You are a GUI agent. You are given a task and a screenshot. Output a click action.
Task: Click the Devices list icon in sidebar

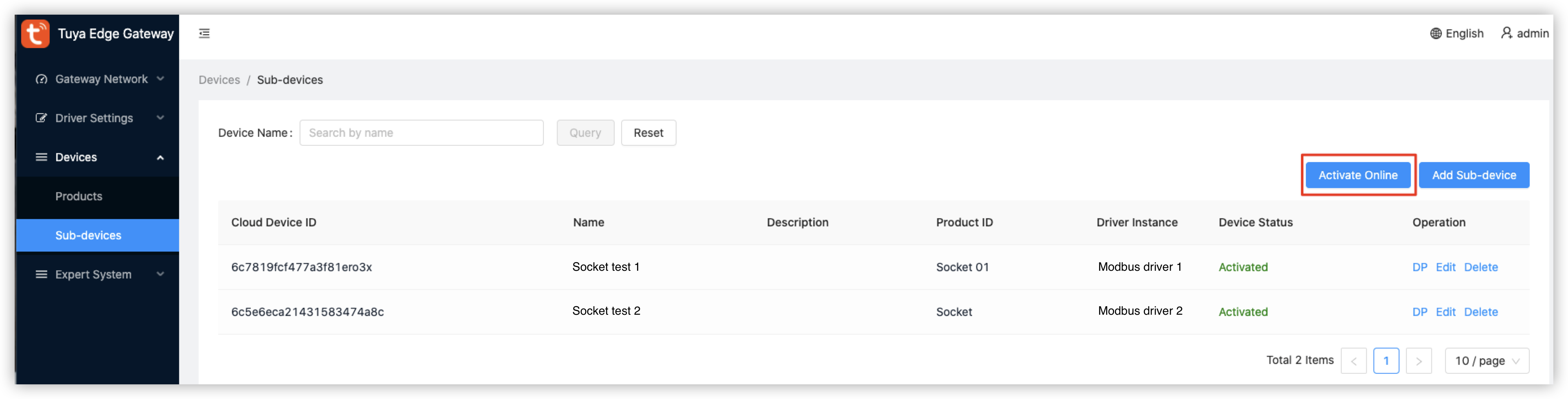pyautogui.click(x=42, y=157)
